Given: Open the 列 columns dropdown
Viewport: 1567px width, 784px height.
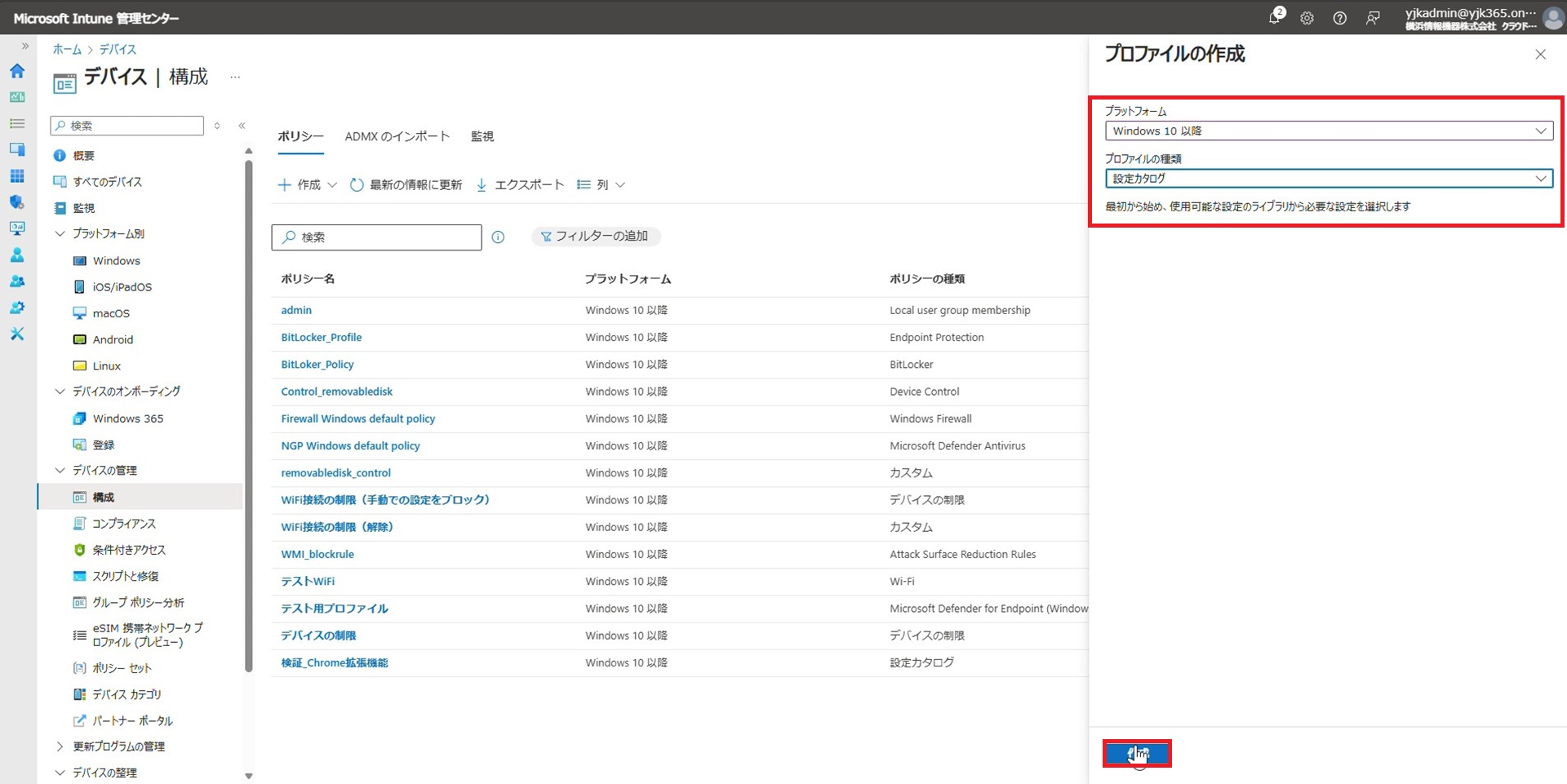Looking at the screenshot, I should click(601, 185).
